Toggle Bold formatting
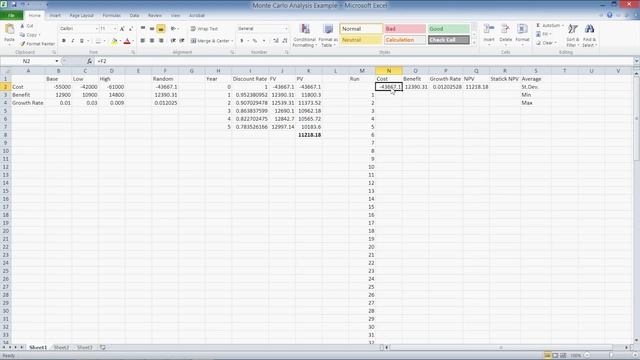Screen dimensions: 640x360 [64, 41]
